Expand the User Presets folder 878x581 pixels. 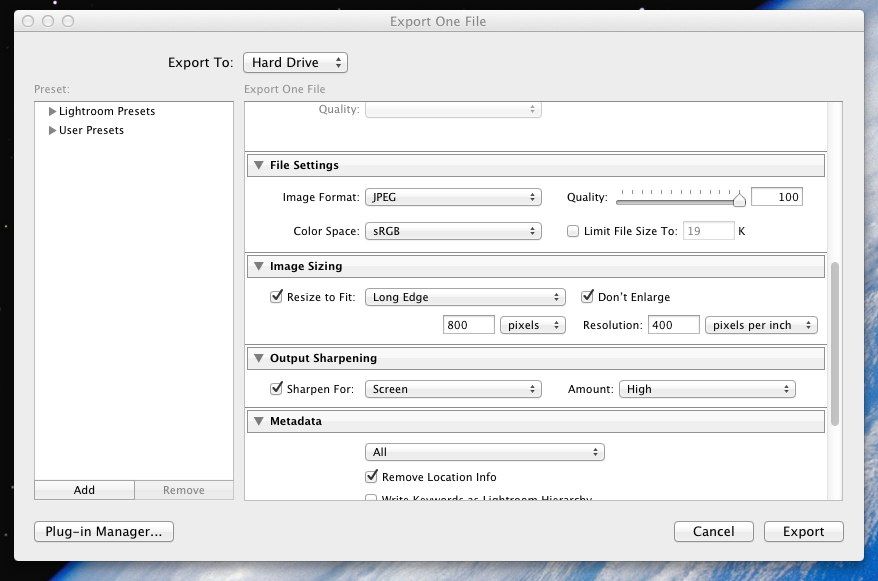point(52,131)
